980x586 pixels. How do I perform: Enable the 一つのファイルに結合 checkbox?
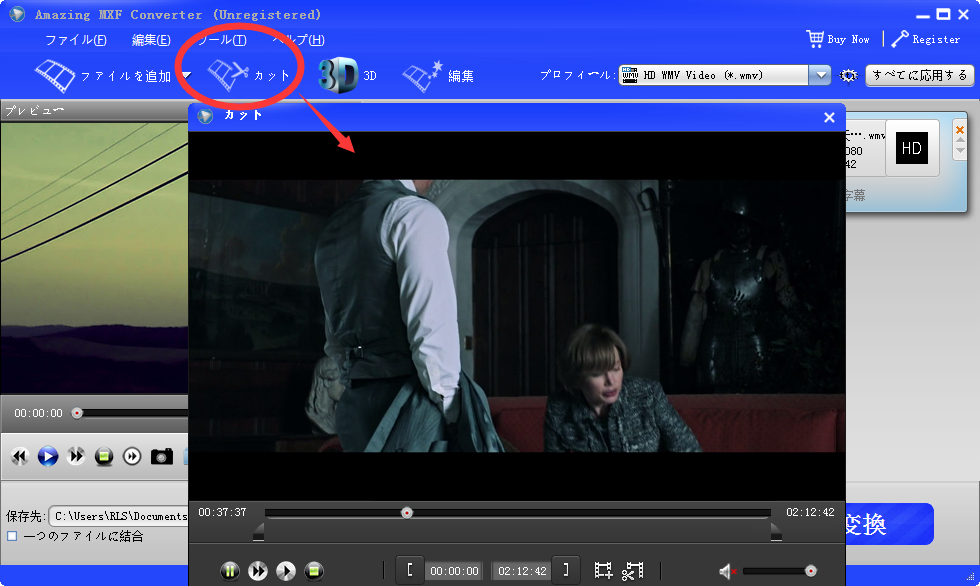12,536
